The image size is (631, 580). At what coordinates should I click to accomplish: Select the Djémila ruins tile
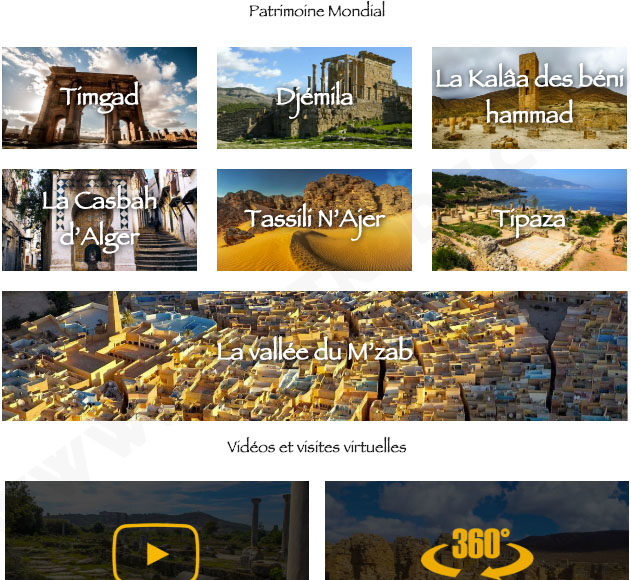(314, 98)
